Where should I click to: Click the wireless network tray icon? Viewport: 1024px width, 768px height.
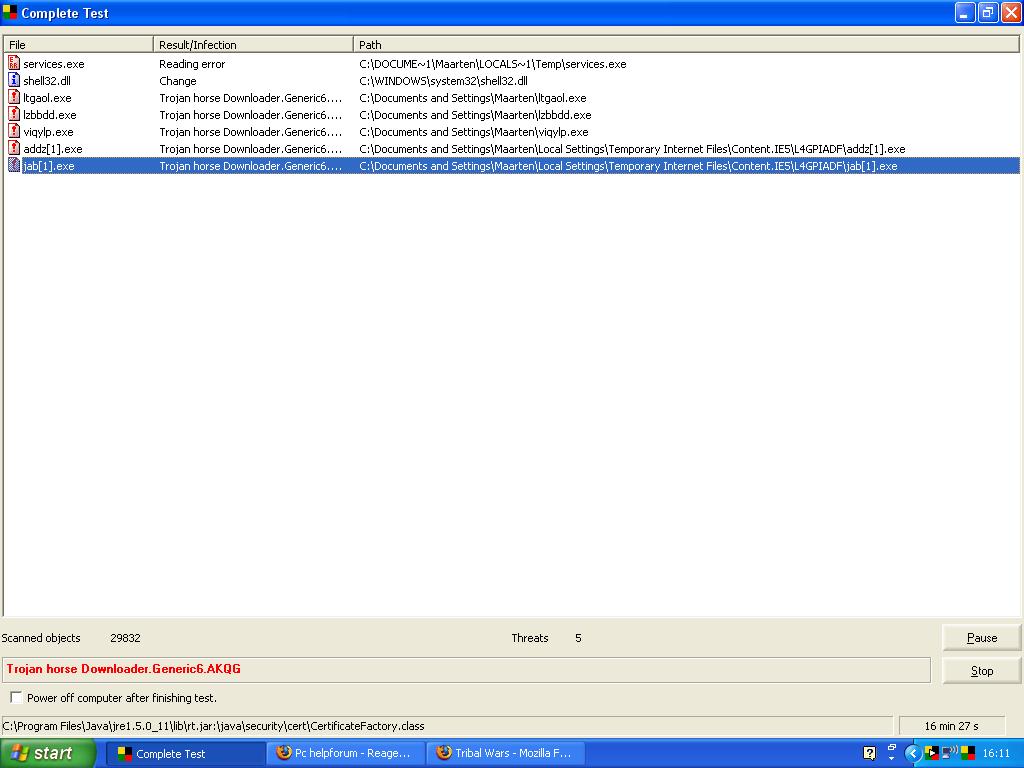[950, 753]
